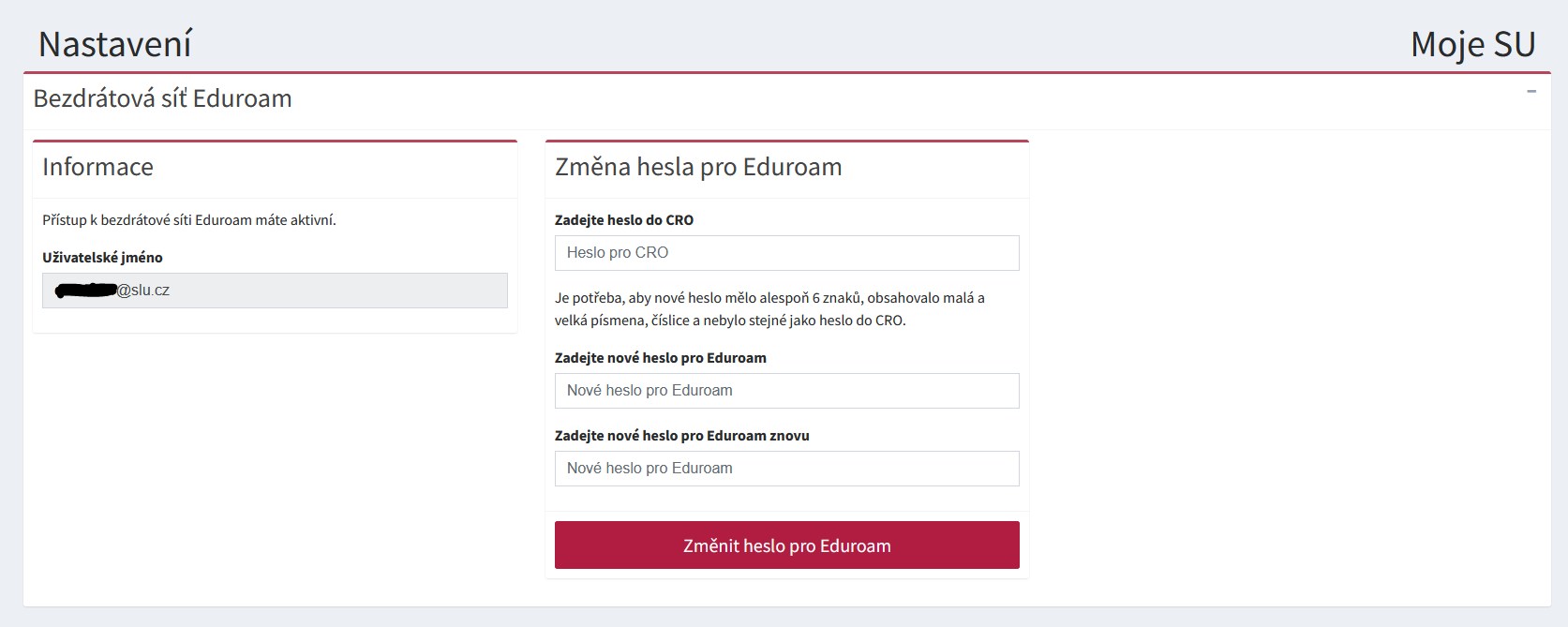The width and height of the screenshot is (1568, 627).
Task: Click the @slu.cz domain text
Action: point(143,291)
